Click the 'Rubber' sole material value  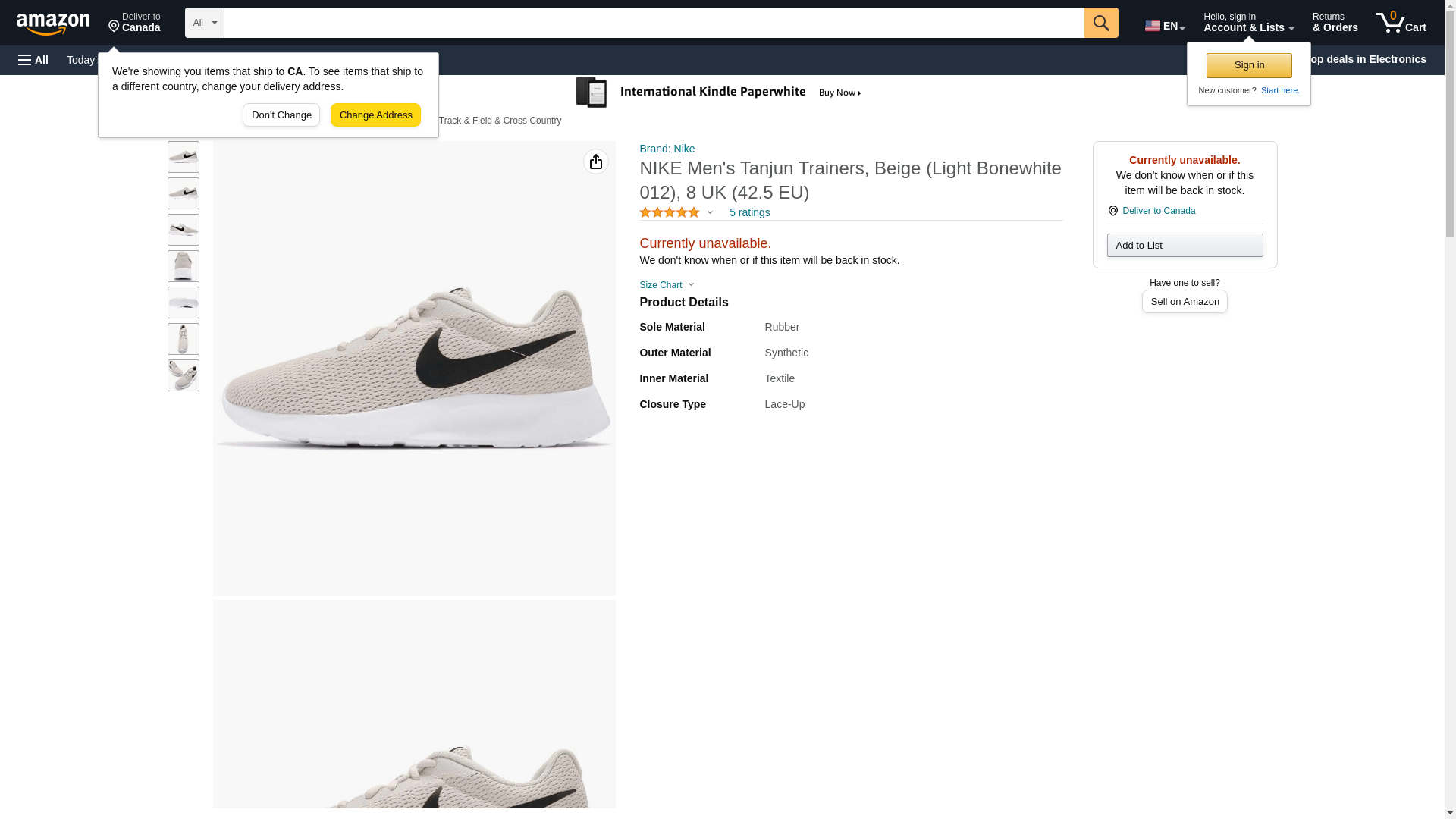782,327
